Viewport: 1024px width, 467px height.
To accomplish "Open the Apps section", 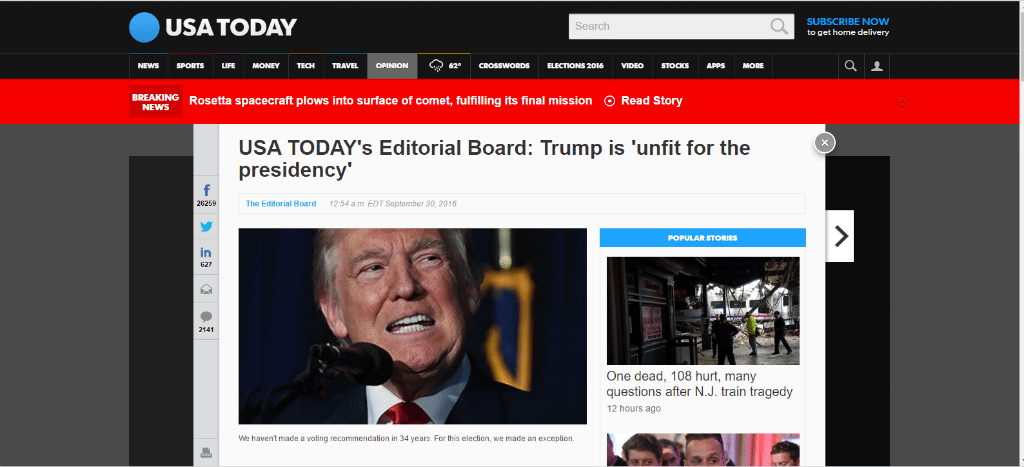I will (716, 66).
